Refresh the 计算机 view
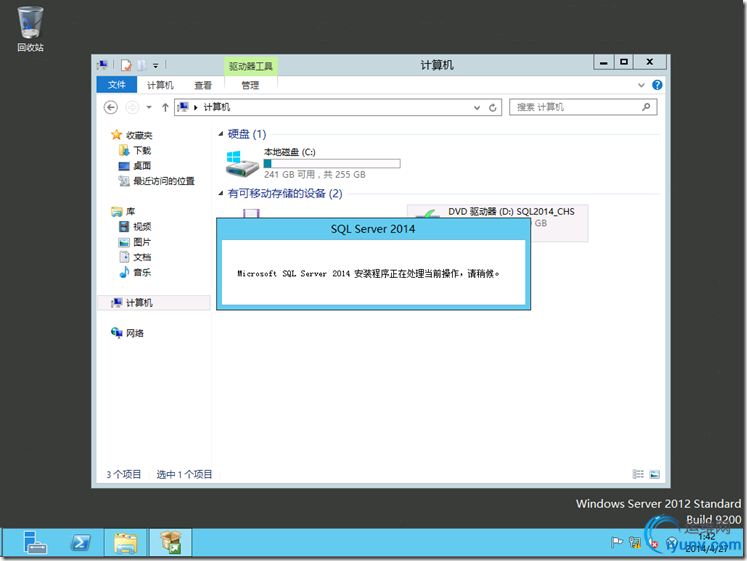The width and height of the screenshot is (747, 561). pos(493,108)
